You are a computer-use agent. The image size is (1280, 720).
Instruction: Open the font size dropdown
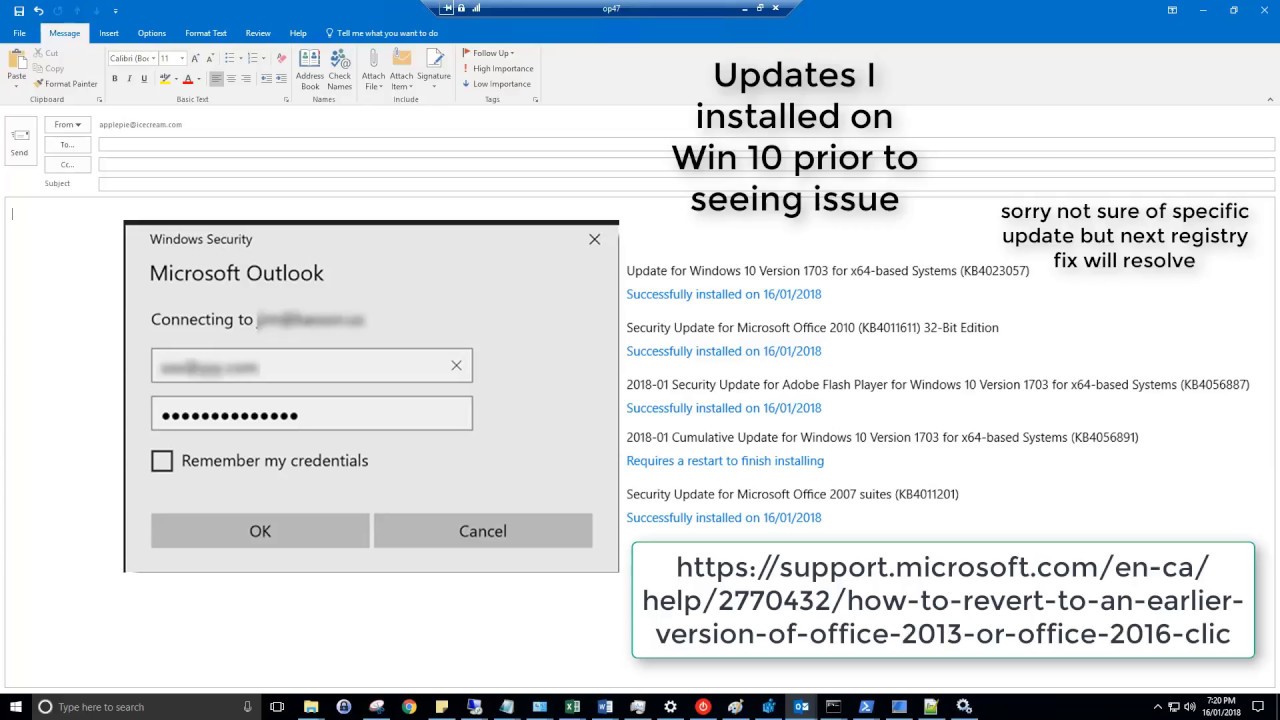[x=181, y=58]
